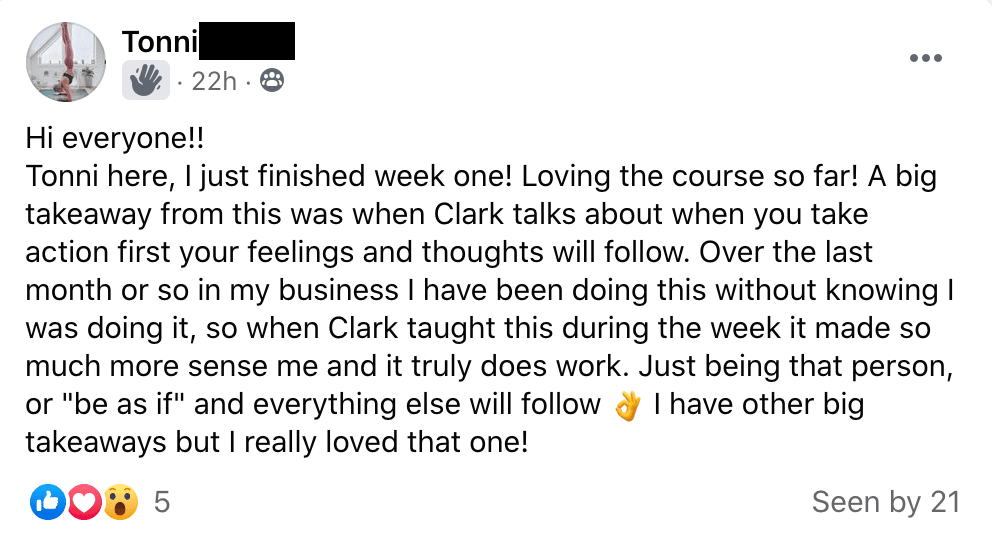Click the group privacy icon beside 22h
Screen dimensions: 992x534
tap(271, 80)
